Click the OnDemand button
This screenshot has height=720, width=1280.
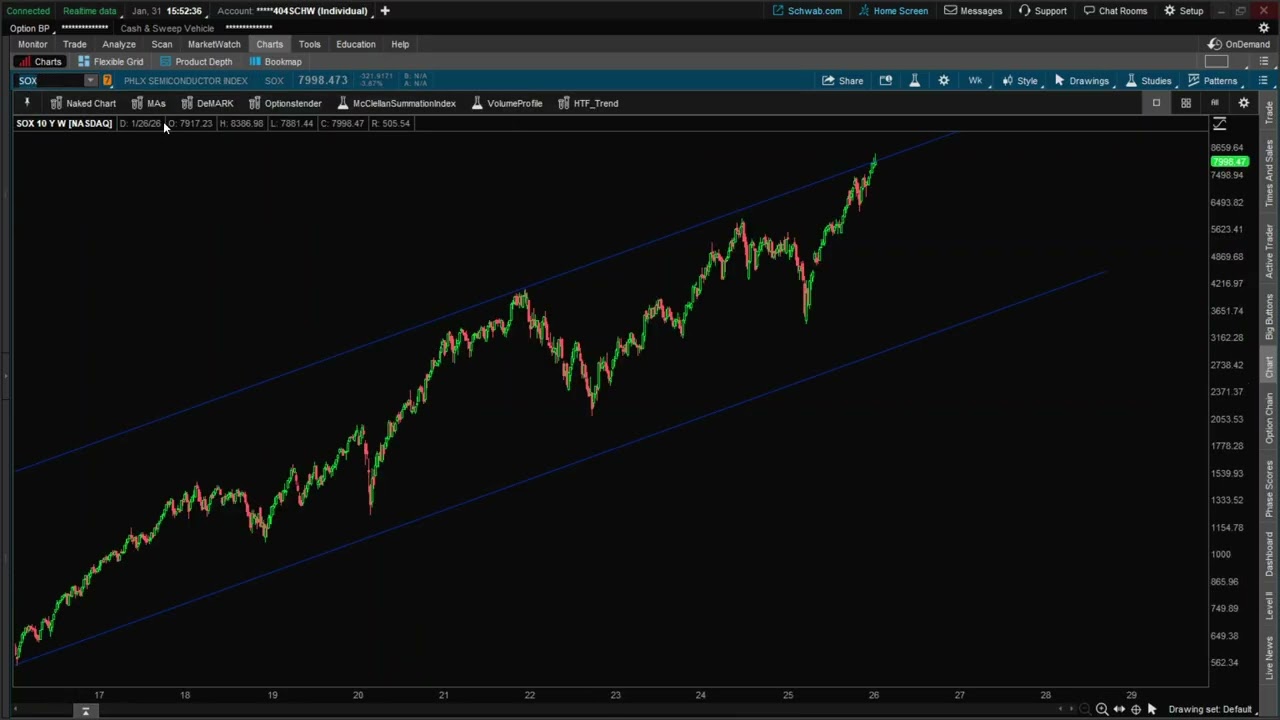[x=1239, y=44]
